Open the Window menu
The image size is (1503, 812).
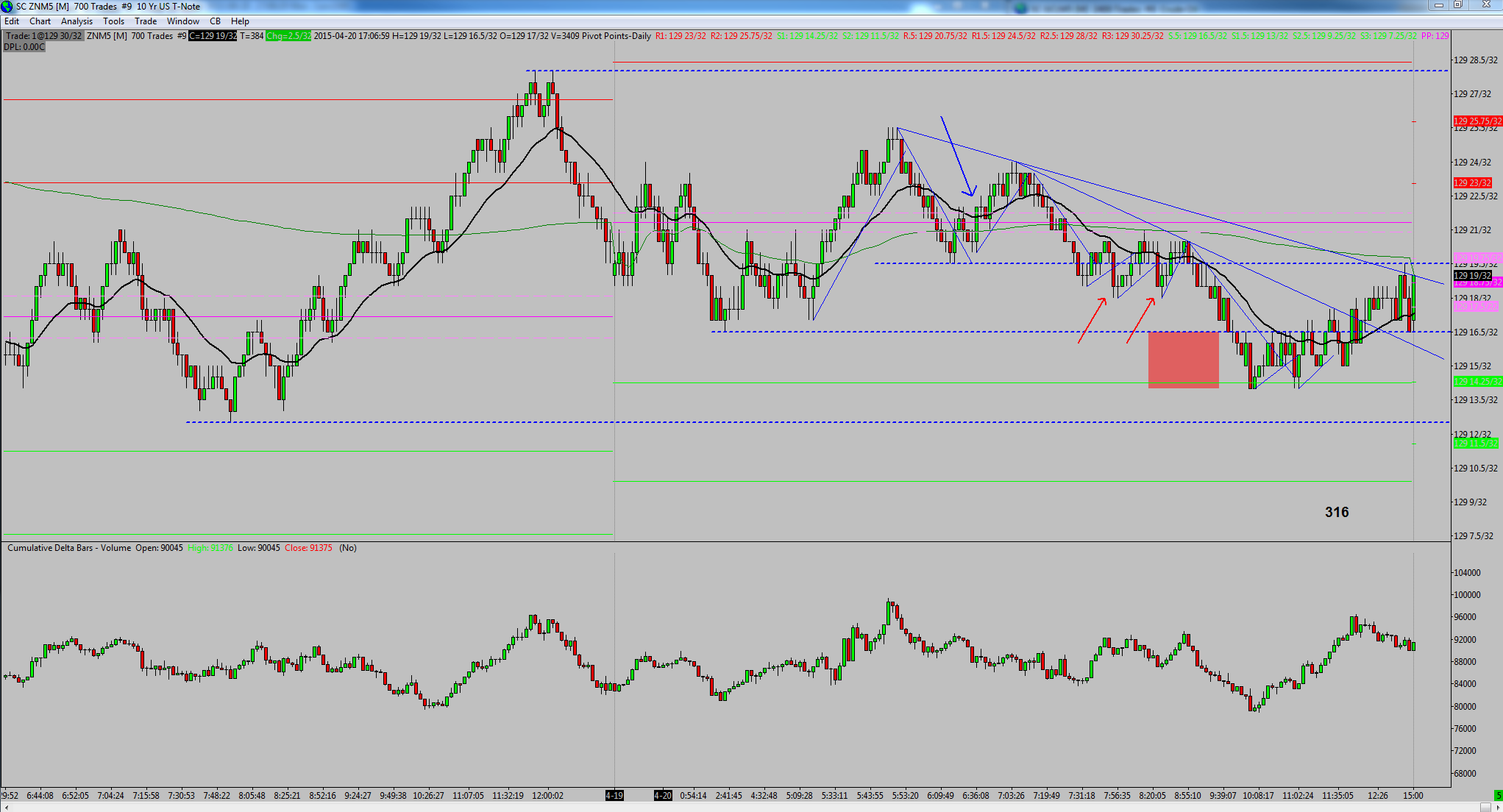[x=183, y=21]
